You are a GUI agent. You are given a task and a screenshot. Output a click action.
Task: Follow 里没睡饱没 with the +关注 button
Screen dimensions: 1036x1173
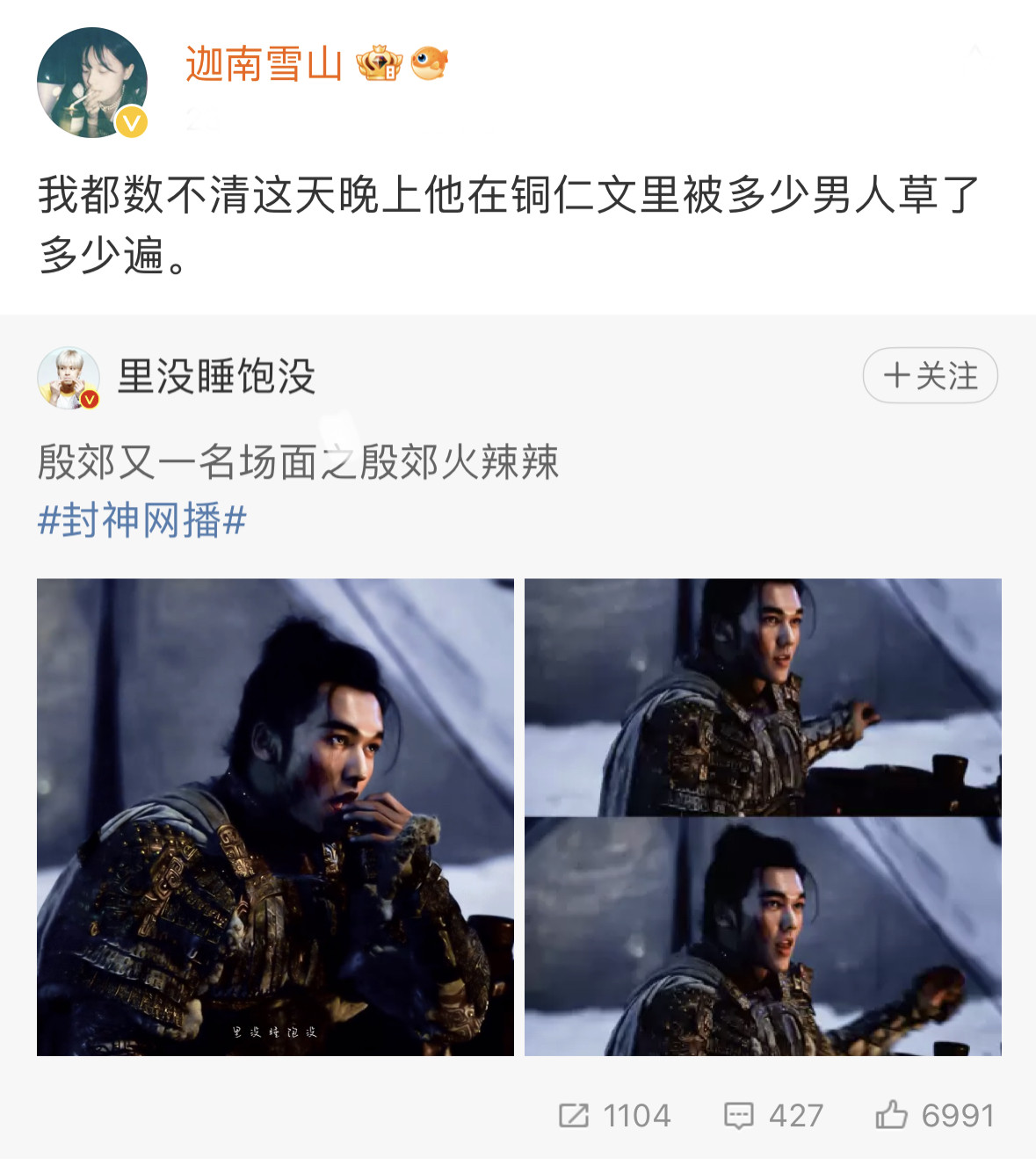coord(931,375)
